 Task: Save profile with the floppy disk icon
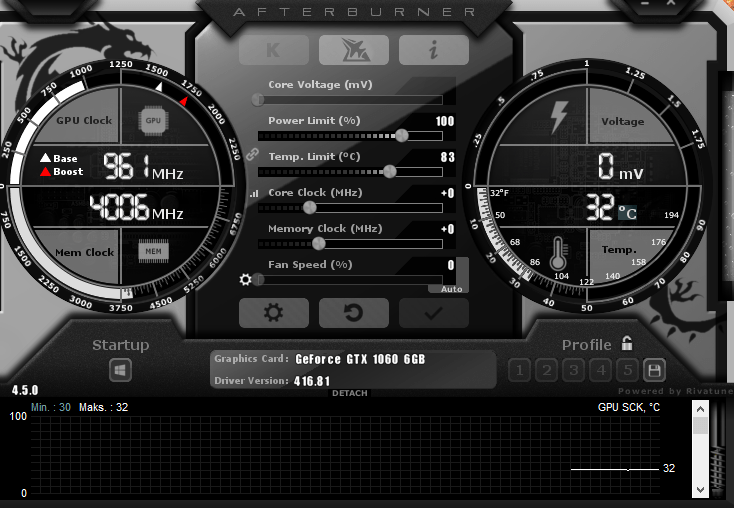point(654,370)
